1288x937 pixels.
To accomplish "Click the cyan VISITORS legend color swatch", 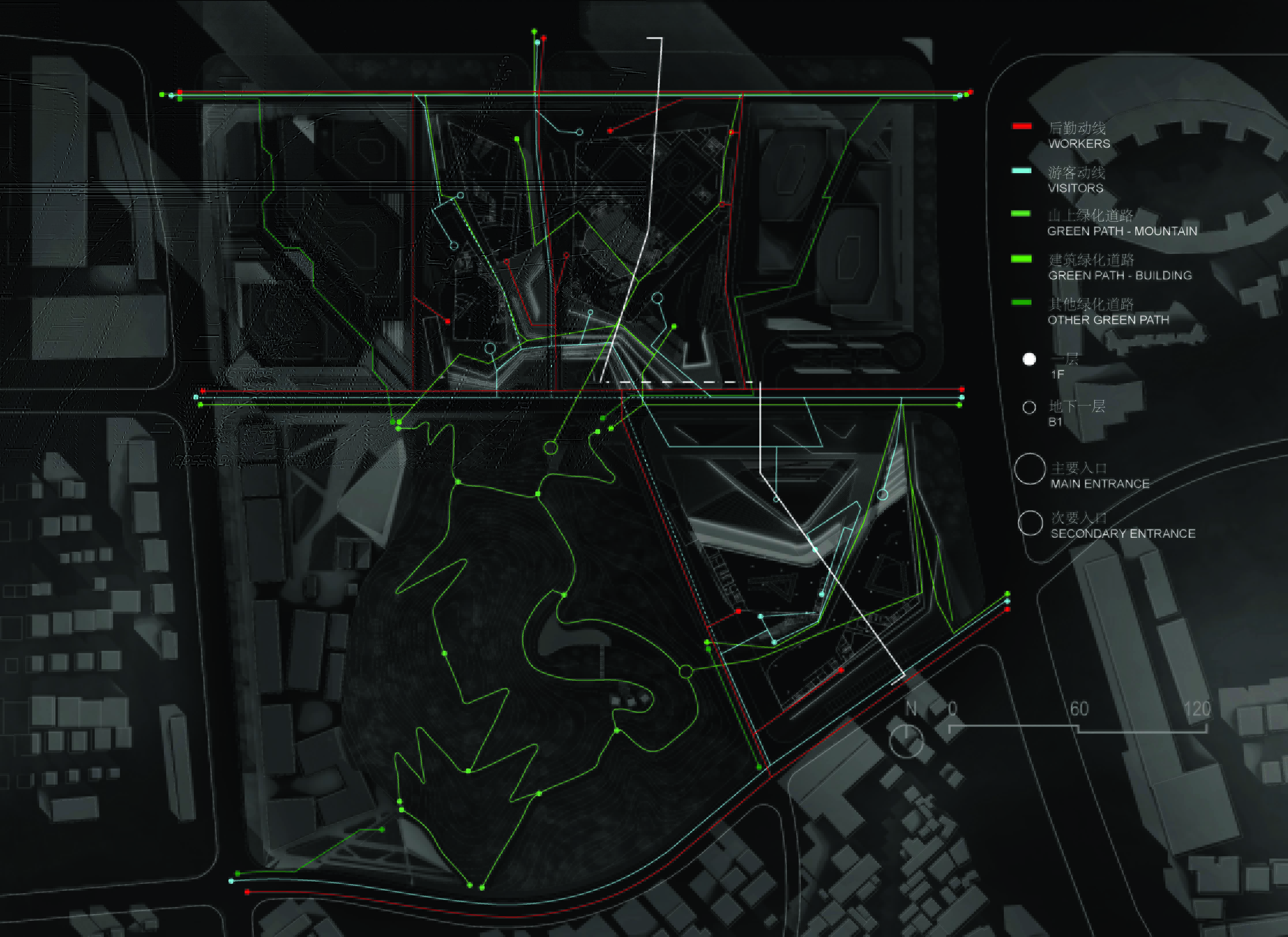I will pyautogui.click(x=1022, y=170).
